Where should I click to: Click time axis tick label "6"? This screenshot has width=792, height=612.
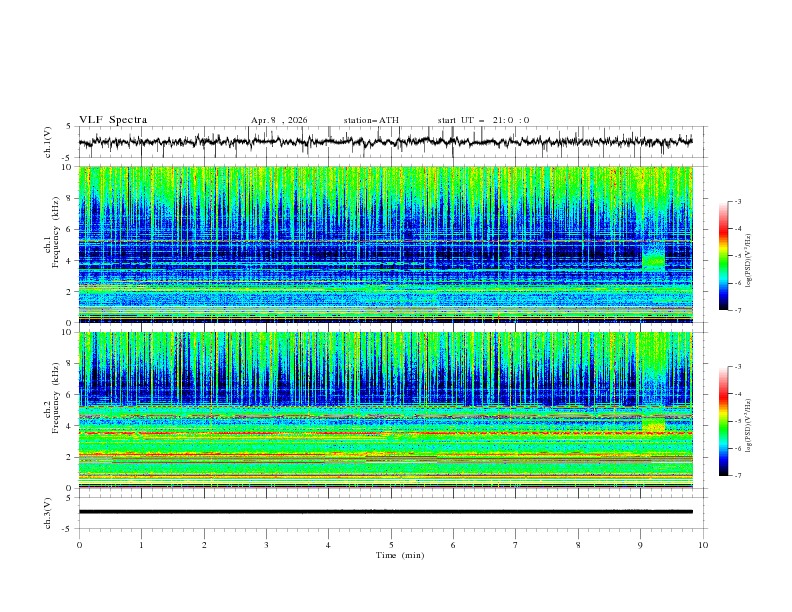tap(453, 545)
